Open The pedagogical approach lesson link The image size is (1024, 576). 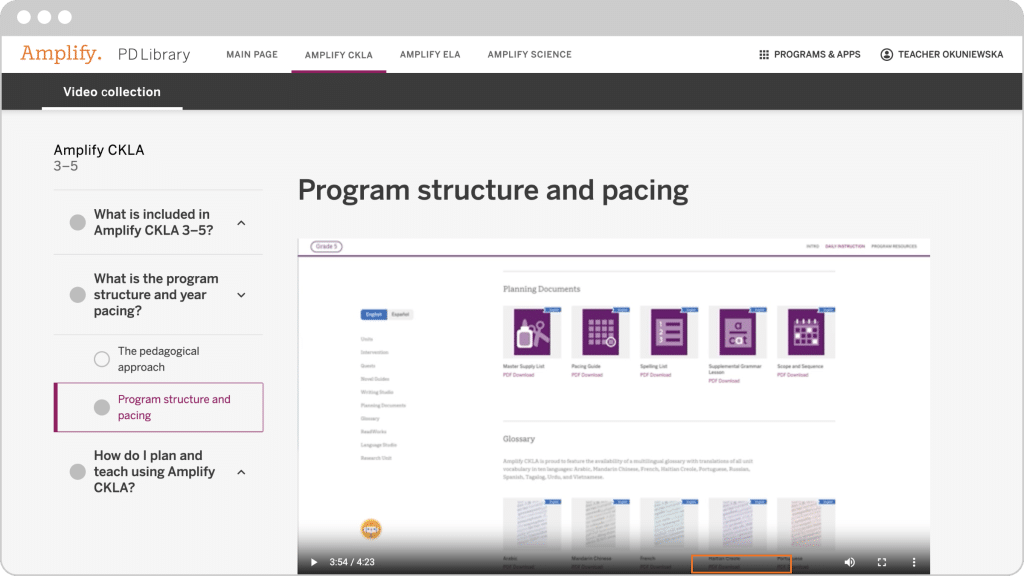click(159, 359)
